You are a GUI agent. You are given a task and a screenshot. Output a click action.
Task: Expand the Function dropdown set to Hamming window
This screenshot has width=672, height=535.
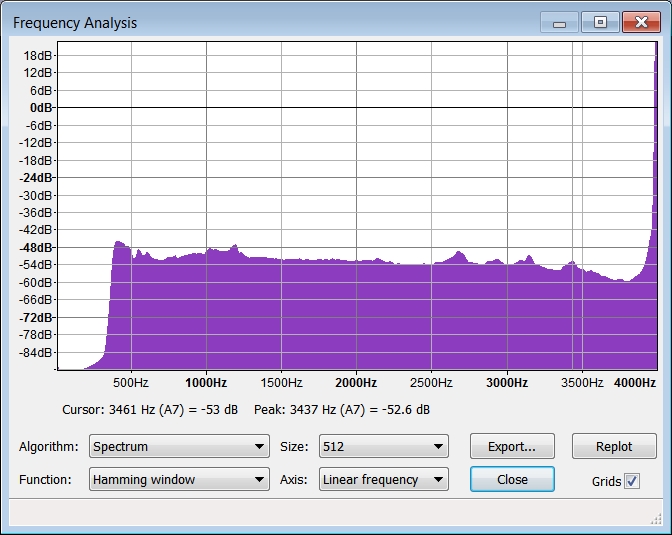[179, 480]
